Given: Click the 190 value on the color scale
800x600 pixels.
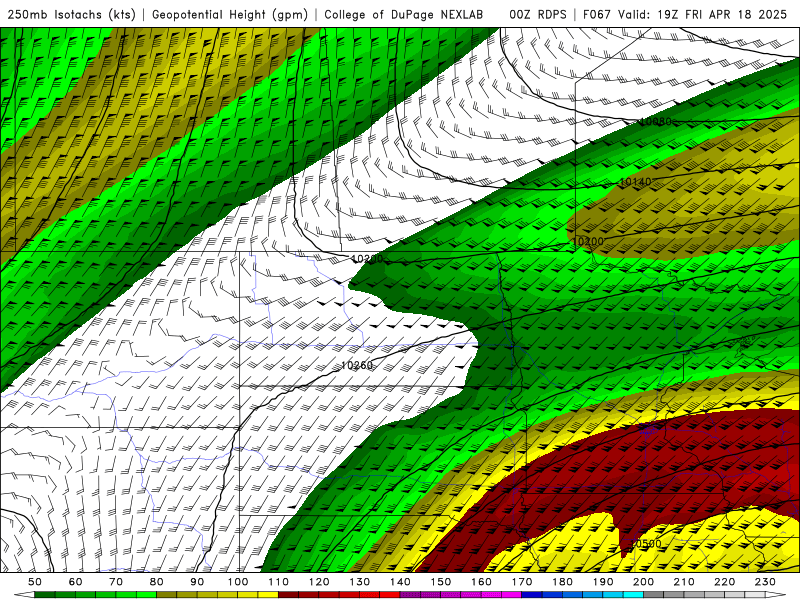Looking at the screenshot, I should point(603,582).
